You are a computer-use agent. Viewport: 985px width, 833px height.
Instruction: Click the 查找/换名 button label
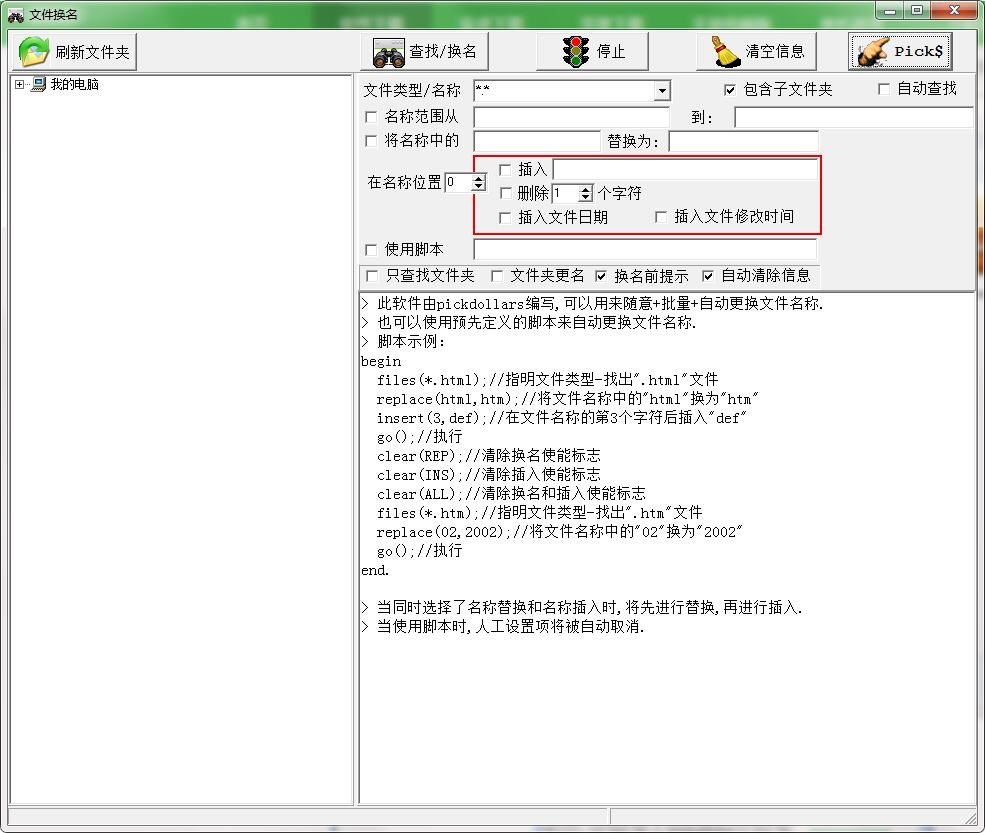tap(443, 52)
